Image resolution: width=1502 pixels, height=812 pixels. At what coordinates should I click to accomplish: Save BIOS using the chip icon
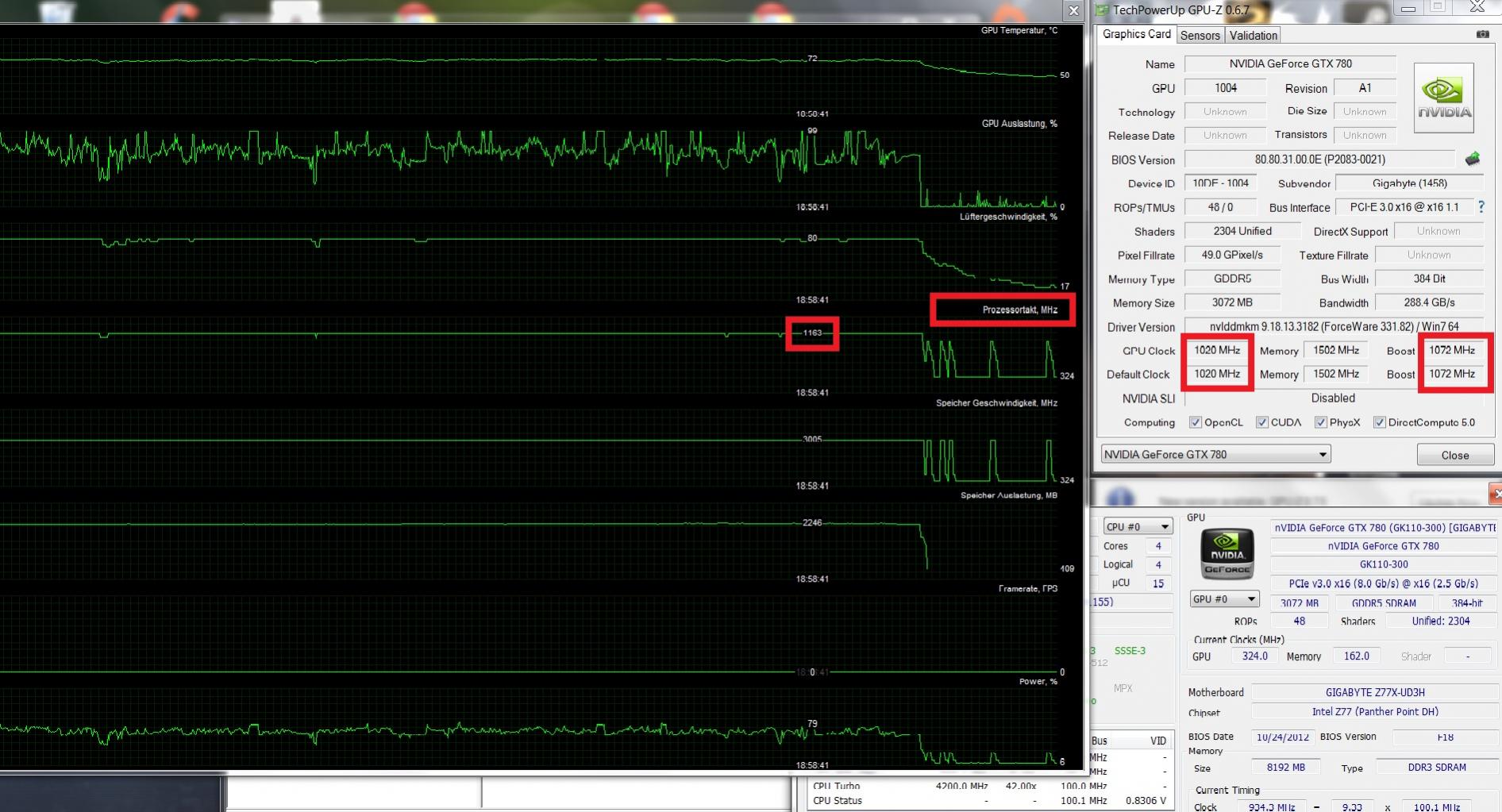pos(1473,159)
